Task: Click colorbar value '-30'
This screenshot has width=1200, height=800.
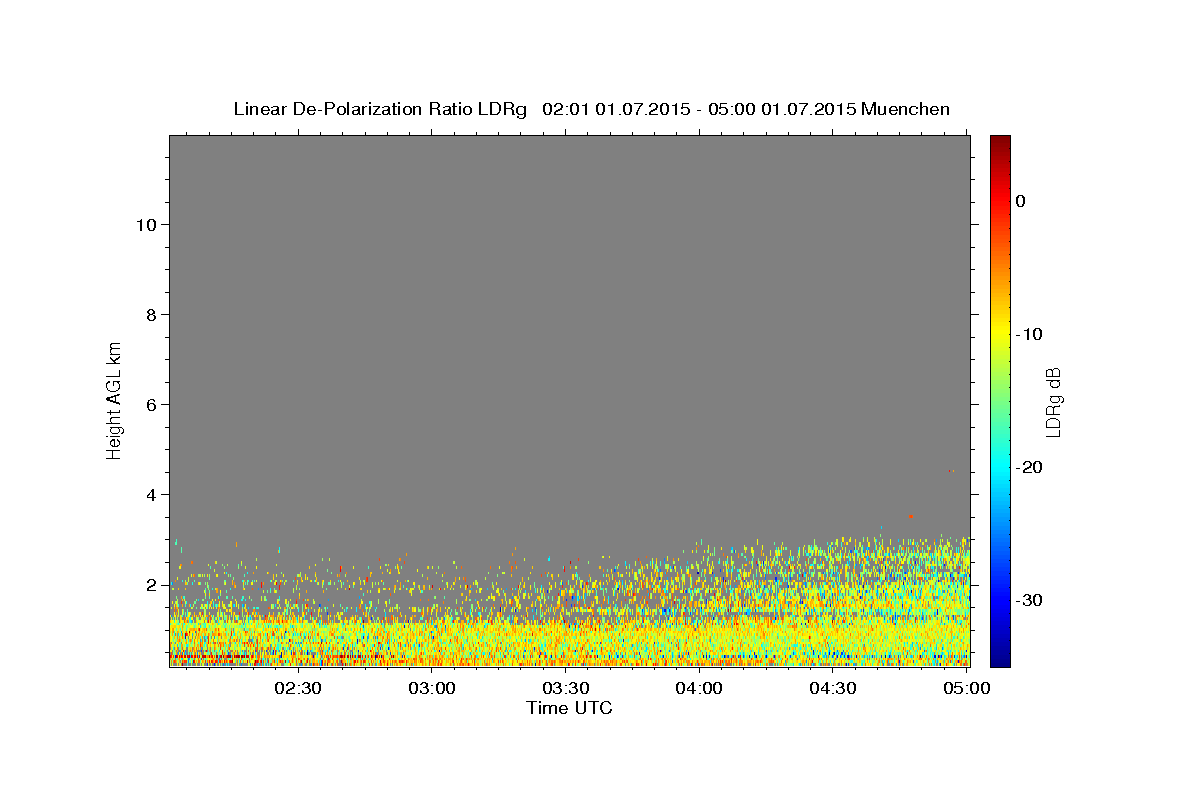Action: 1030,600
